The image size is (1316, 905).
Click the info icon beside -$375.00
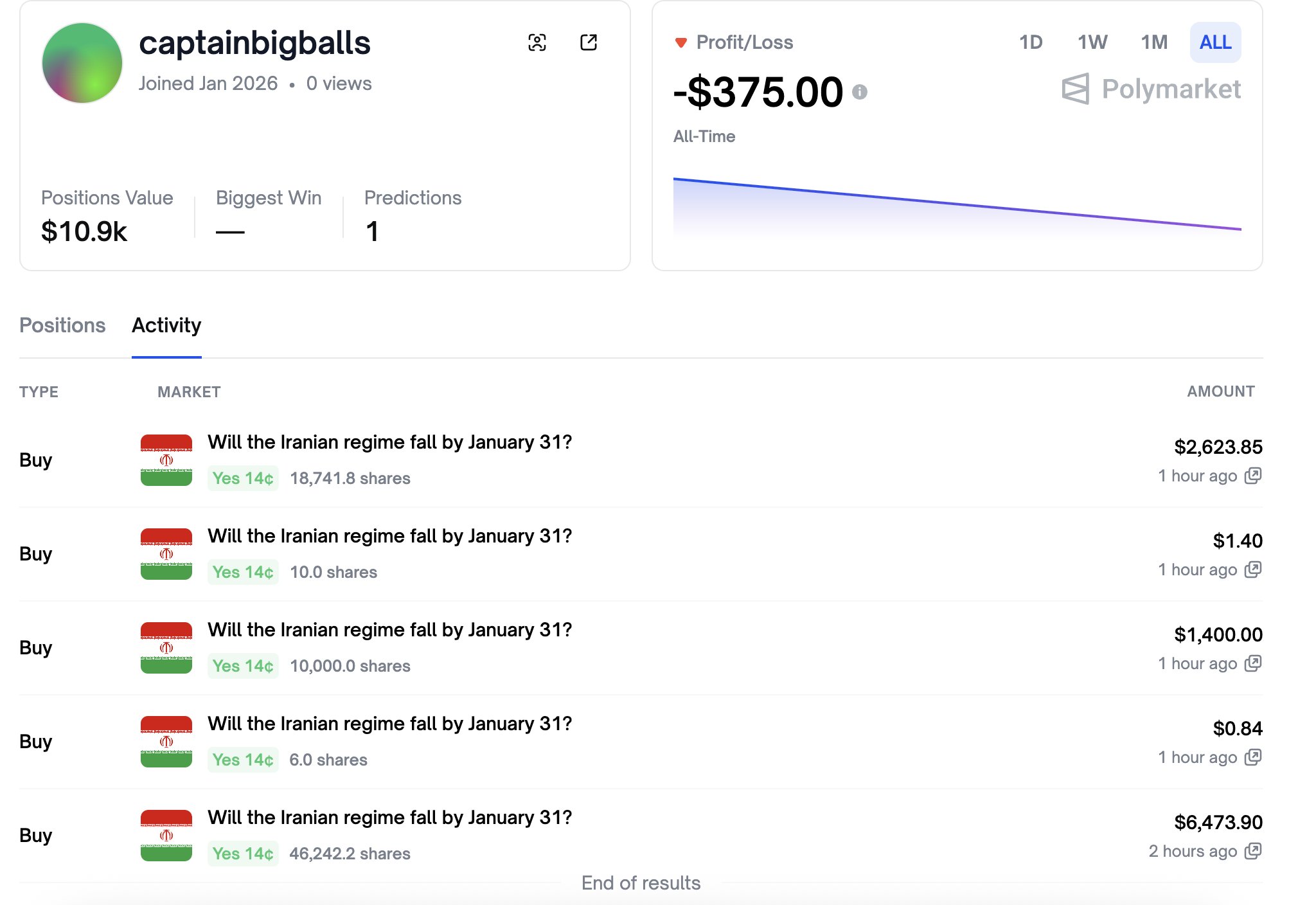[x=859, y=93]
